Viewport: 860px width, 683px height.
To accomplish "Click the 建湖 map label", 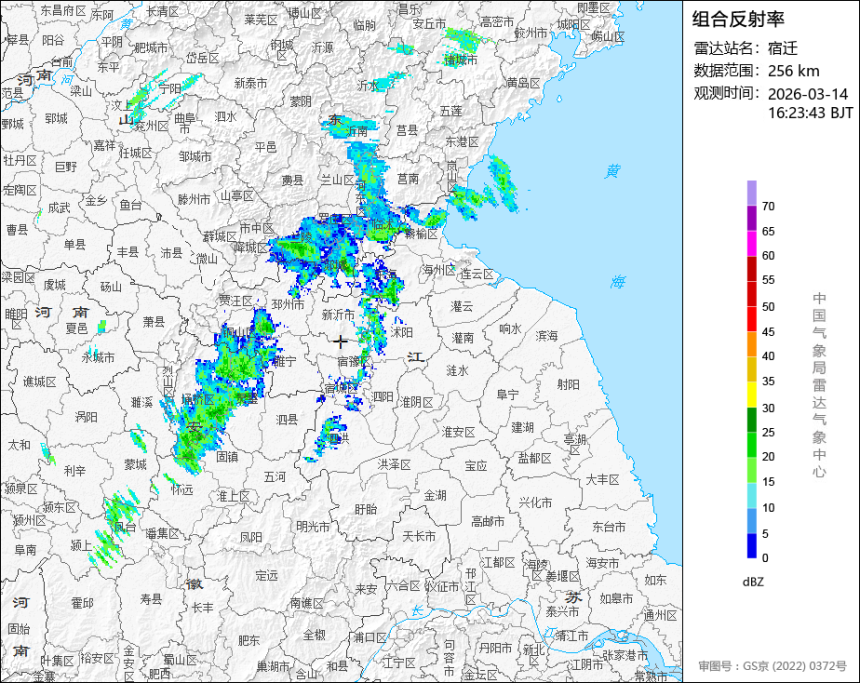I will coord(522,427).
